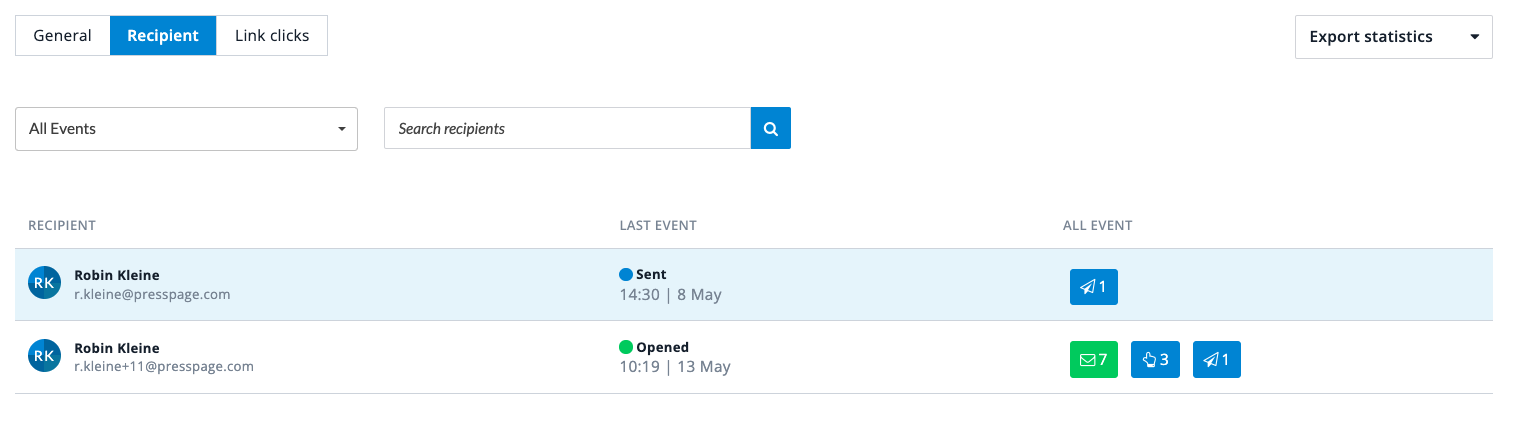Click the Export statistics caret arrow
The height and width of the screenshot is (439, 1518).
(1474, 37)
